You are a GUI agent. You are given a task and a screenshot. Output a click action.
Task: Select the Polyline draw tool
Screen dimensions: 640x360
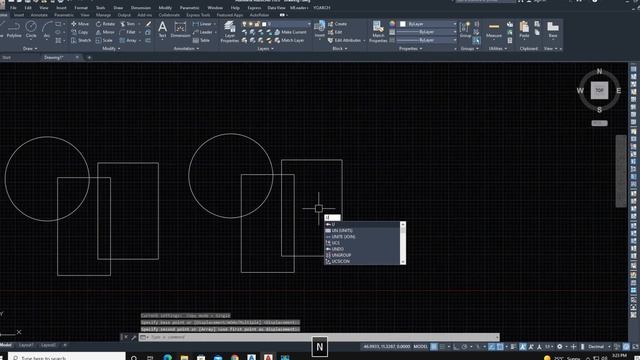tap(13, 29)
